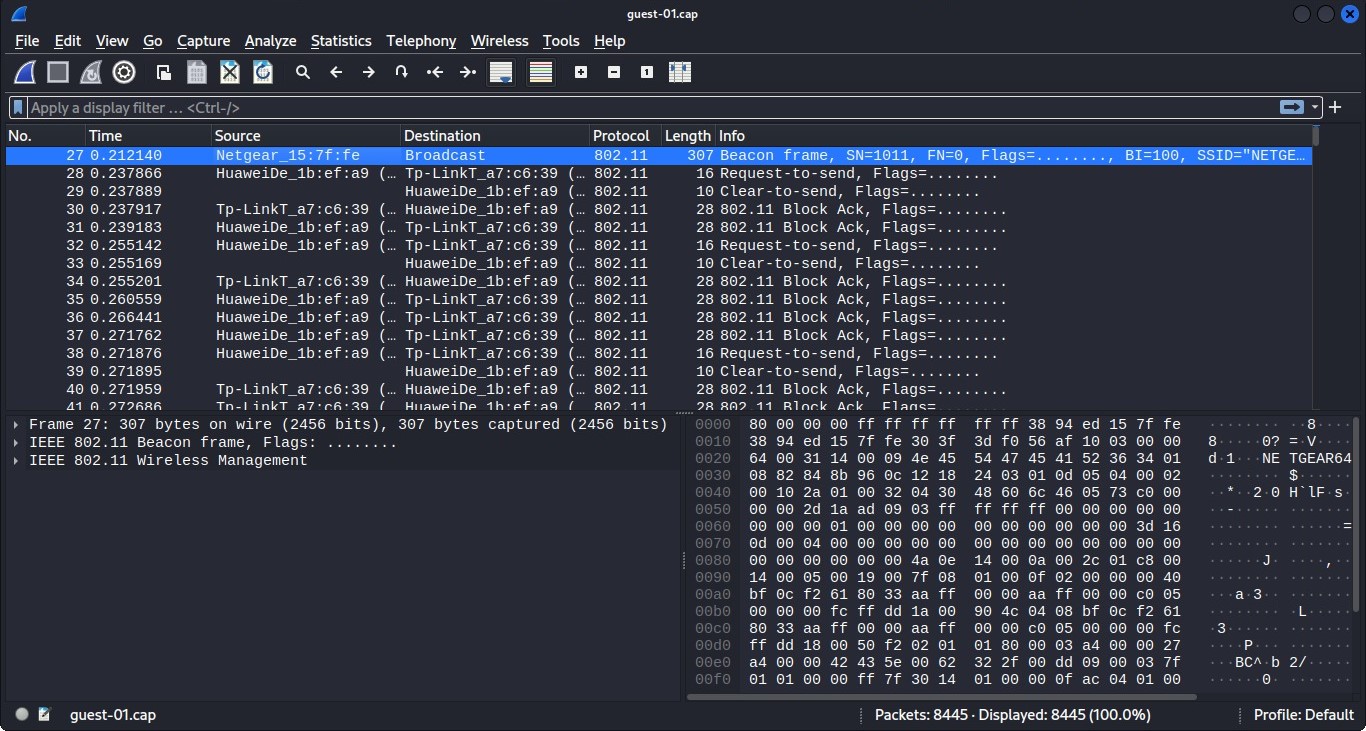Open the Wireless menu

(x=499, y=41)
